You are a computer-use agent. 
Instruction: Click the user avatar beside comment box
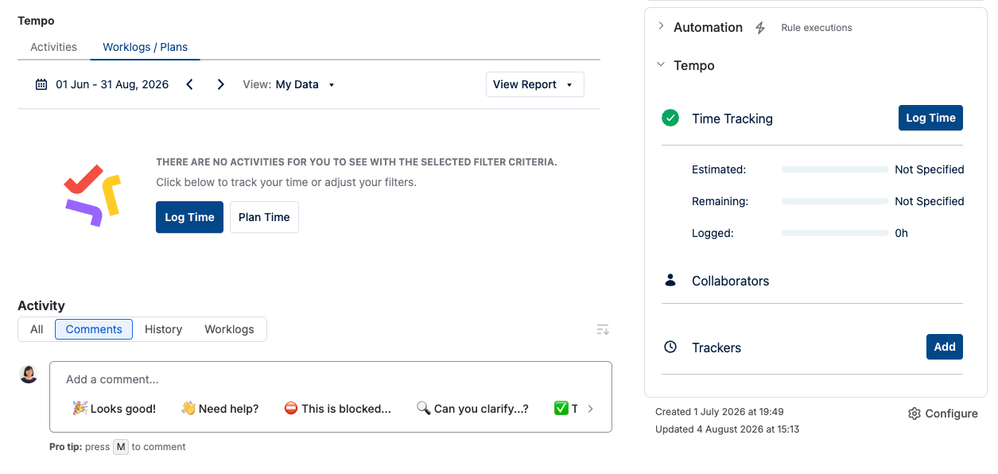29,374
